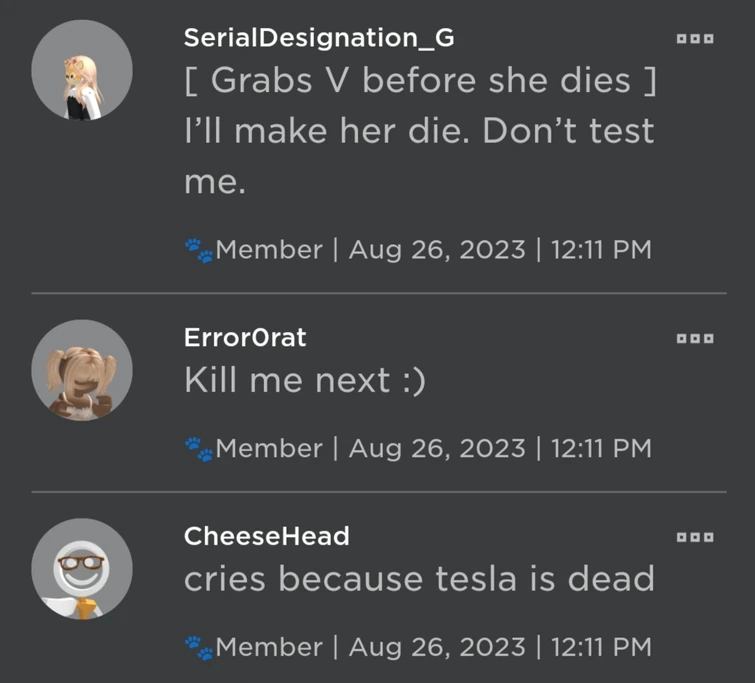
Task: Click the 12:11 PM timestamp on SerialDesignation_G's post
Action: [601, 249]
